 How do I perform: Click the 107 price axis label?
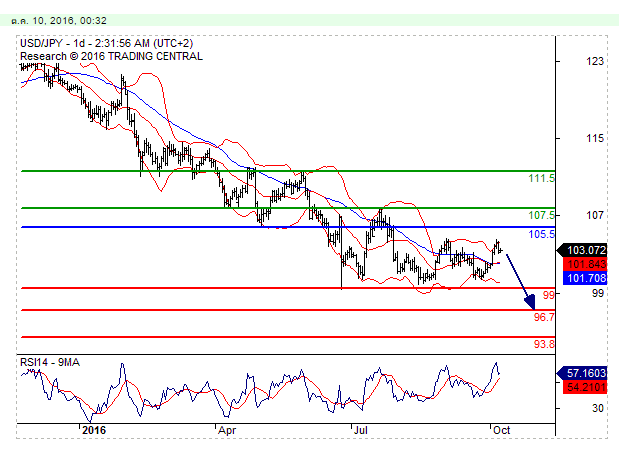[595, 215]
